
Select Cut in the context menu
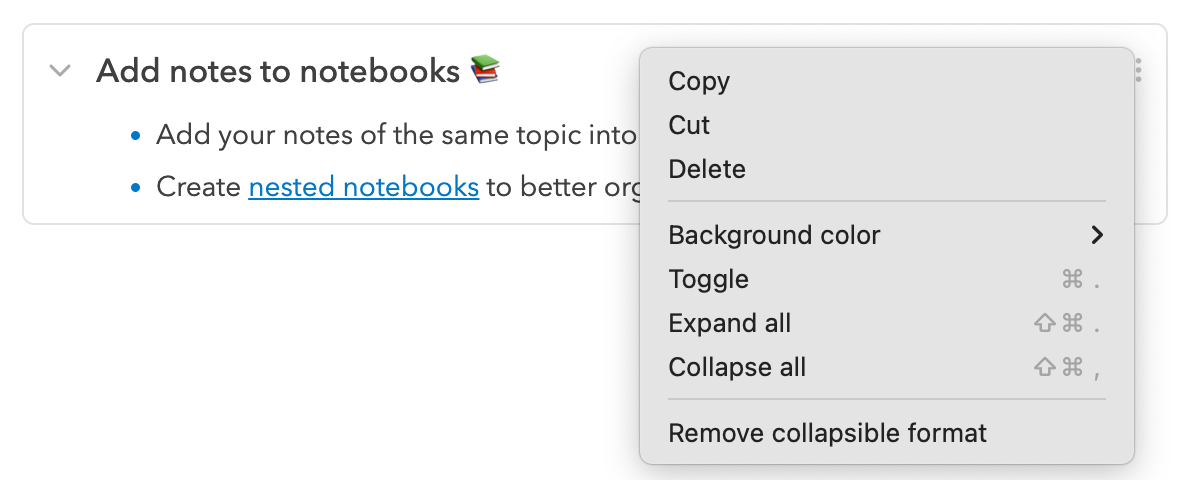689,125
